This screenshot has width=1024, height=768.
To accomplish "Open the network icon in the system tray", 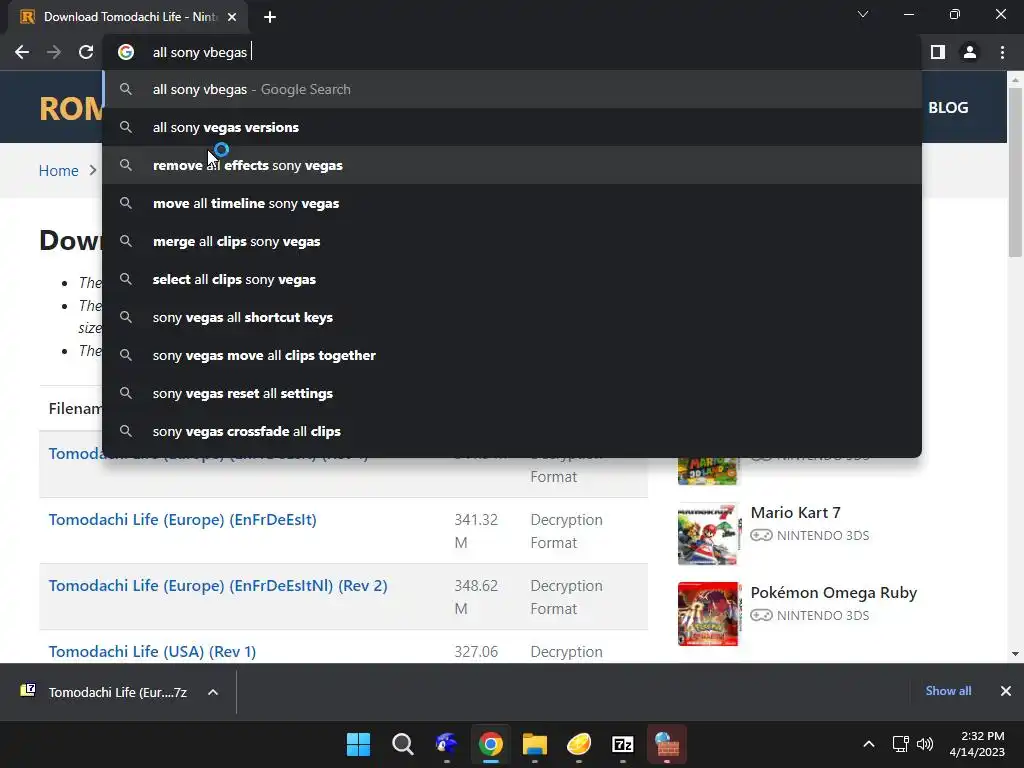I will (901, 744).
